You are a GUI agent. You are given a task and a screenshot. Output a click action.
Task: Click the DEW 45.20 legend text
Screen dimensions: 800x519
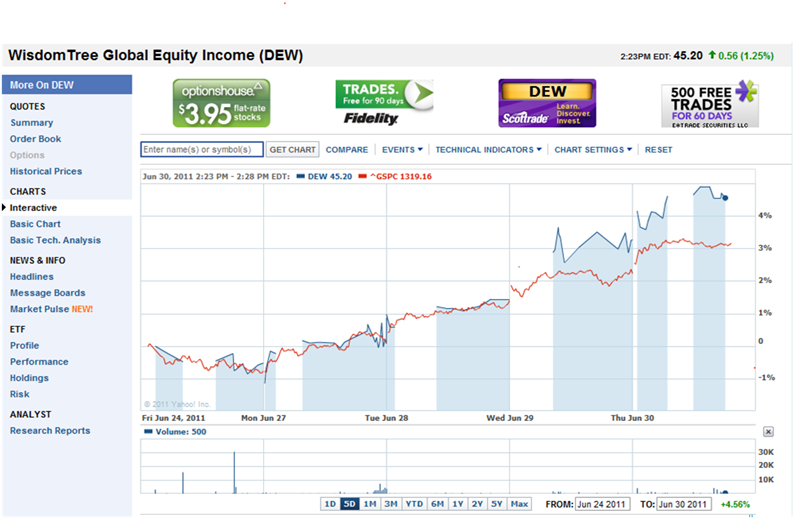pos(330,177)
